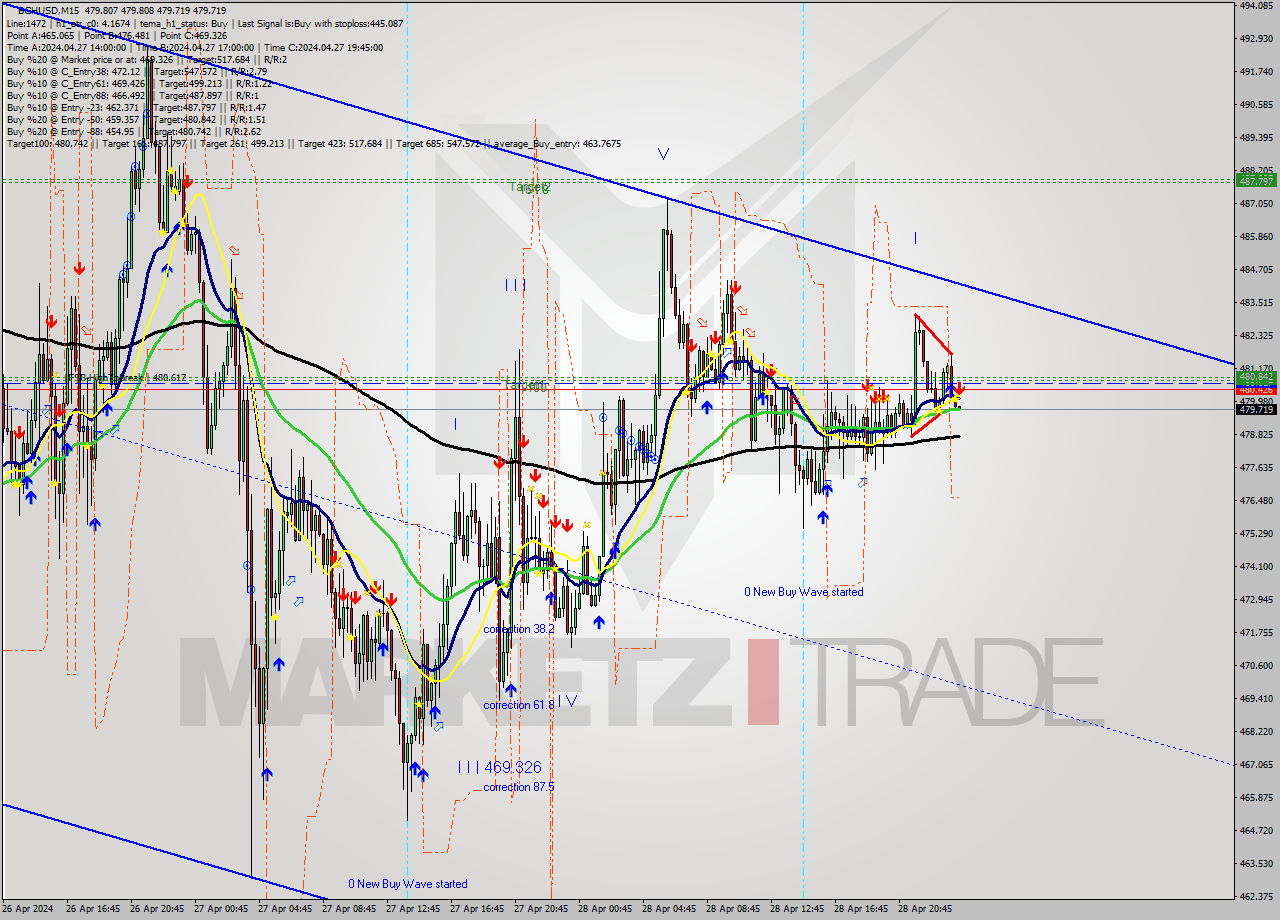Click the blue 'I V' wave label
1280x920 pixels.
coord(567,701)
